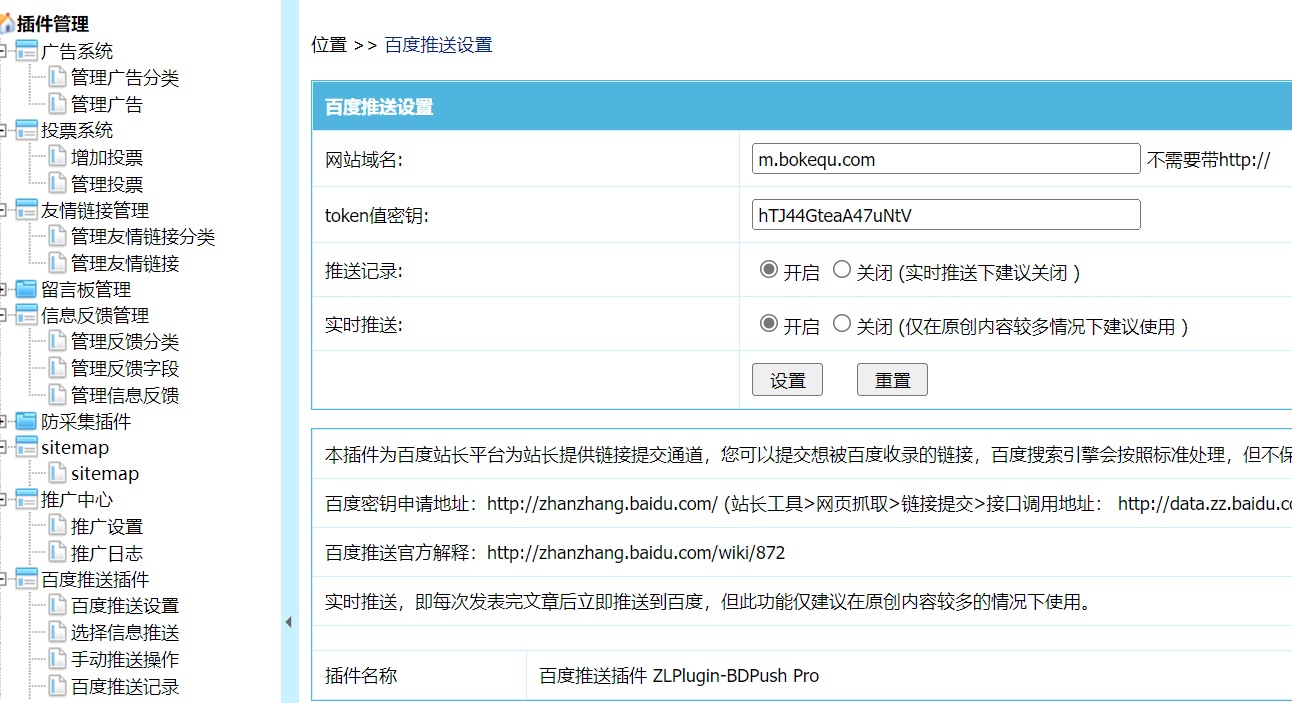
Task: Click the folder icon next to 广告系统
Action: 26,52
